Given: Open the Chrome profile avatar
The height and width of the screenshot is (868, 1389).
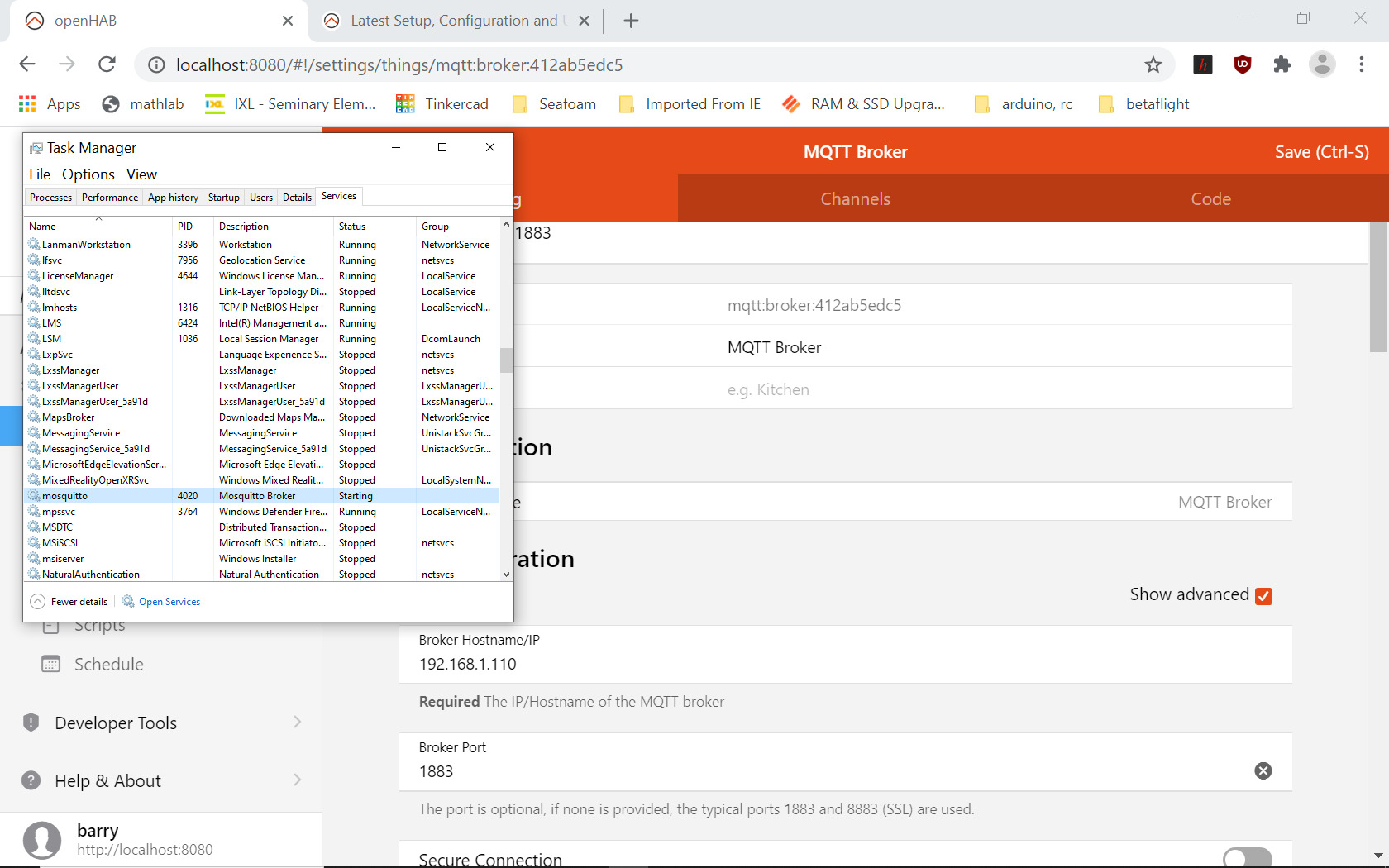Looking at the screenshot, I should [1321, 64].
